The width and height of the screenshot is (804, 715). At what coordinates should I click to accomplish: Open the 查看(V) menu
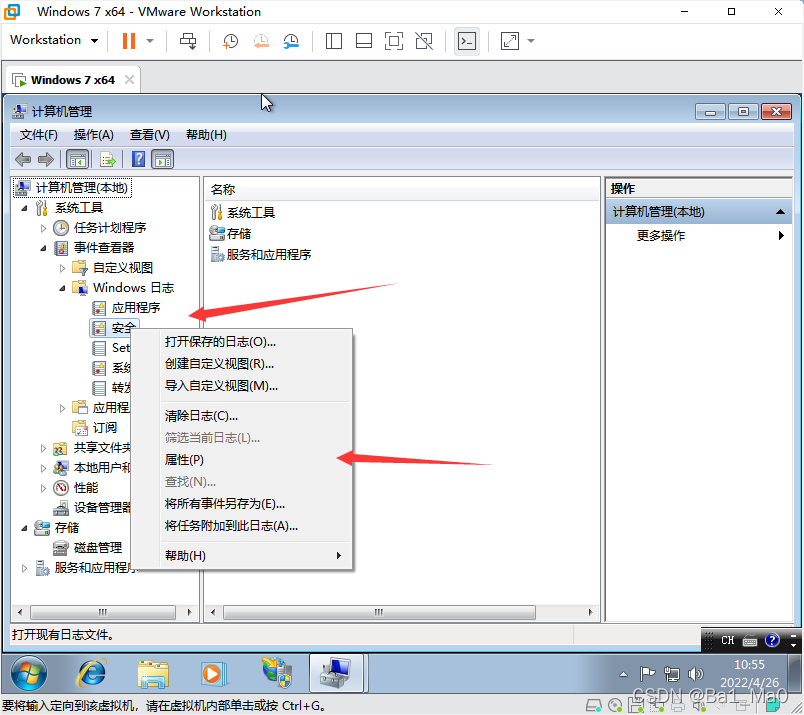[149, 135]
